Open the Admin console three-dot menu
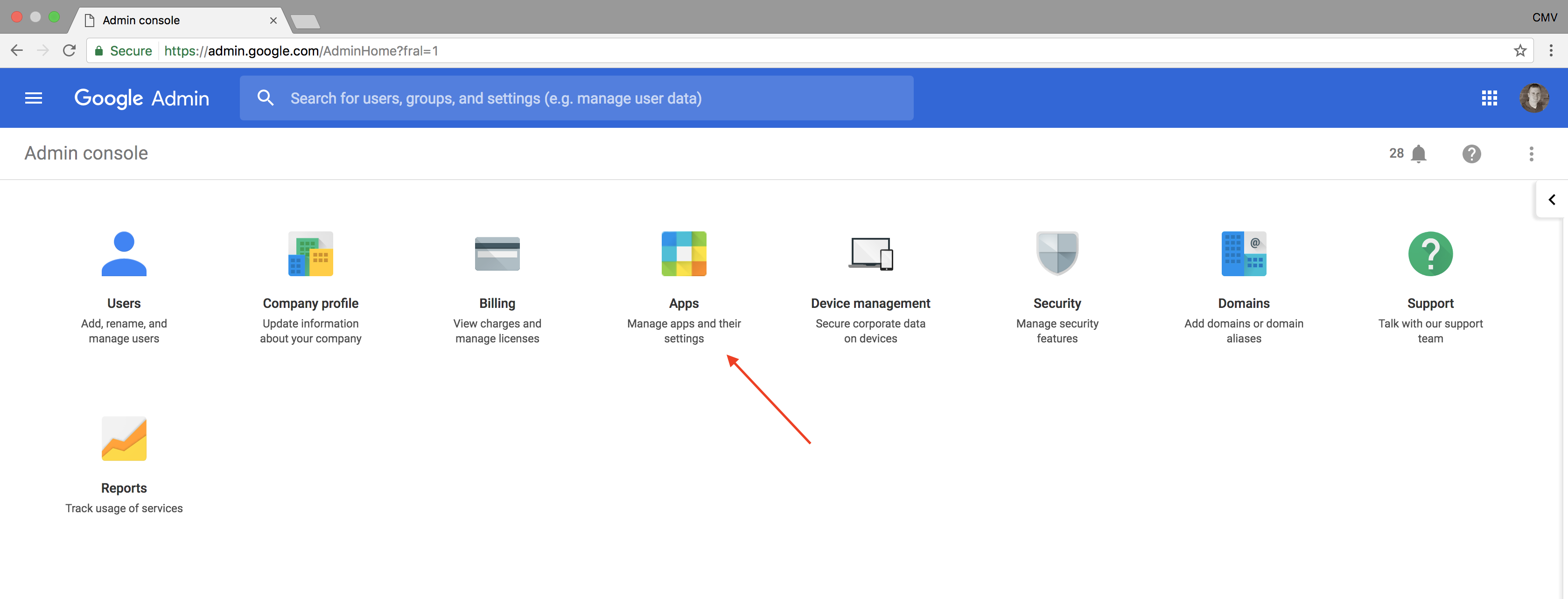1568x599 pixels. coord(1531,153)
